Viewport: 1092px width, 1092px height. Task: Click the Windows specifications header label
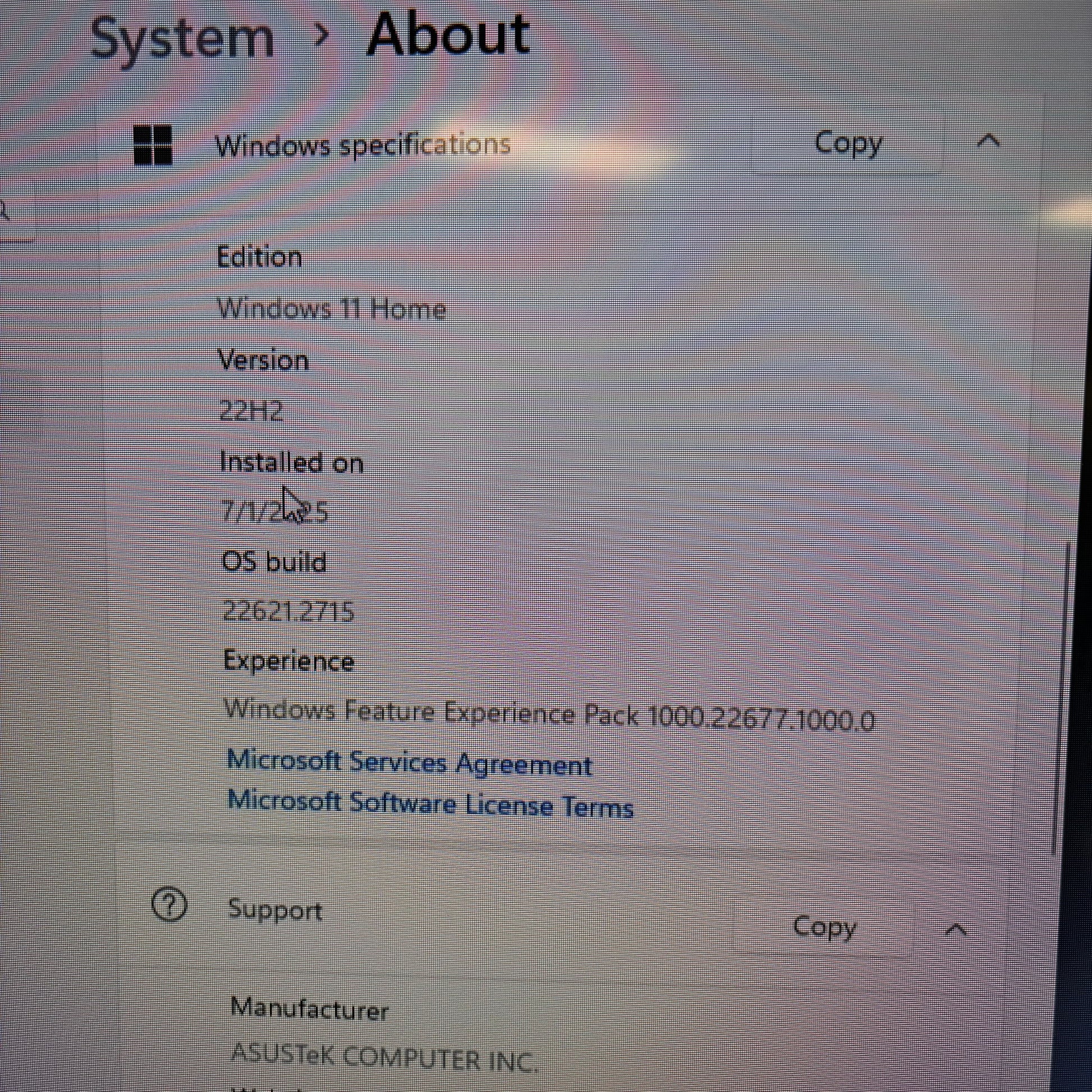click(364, 145)
